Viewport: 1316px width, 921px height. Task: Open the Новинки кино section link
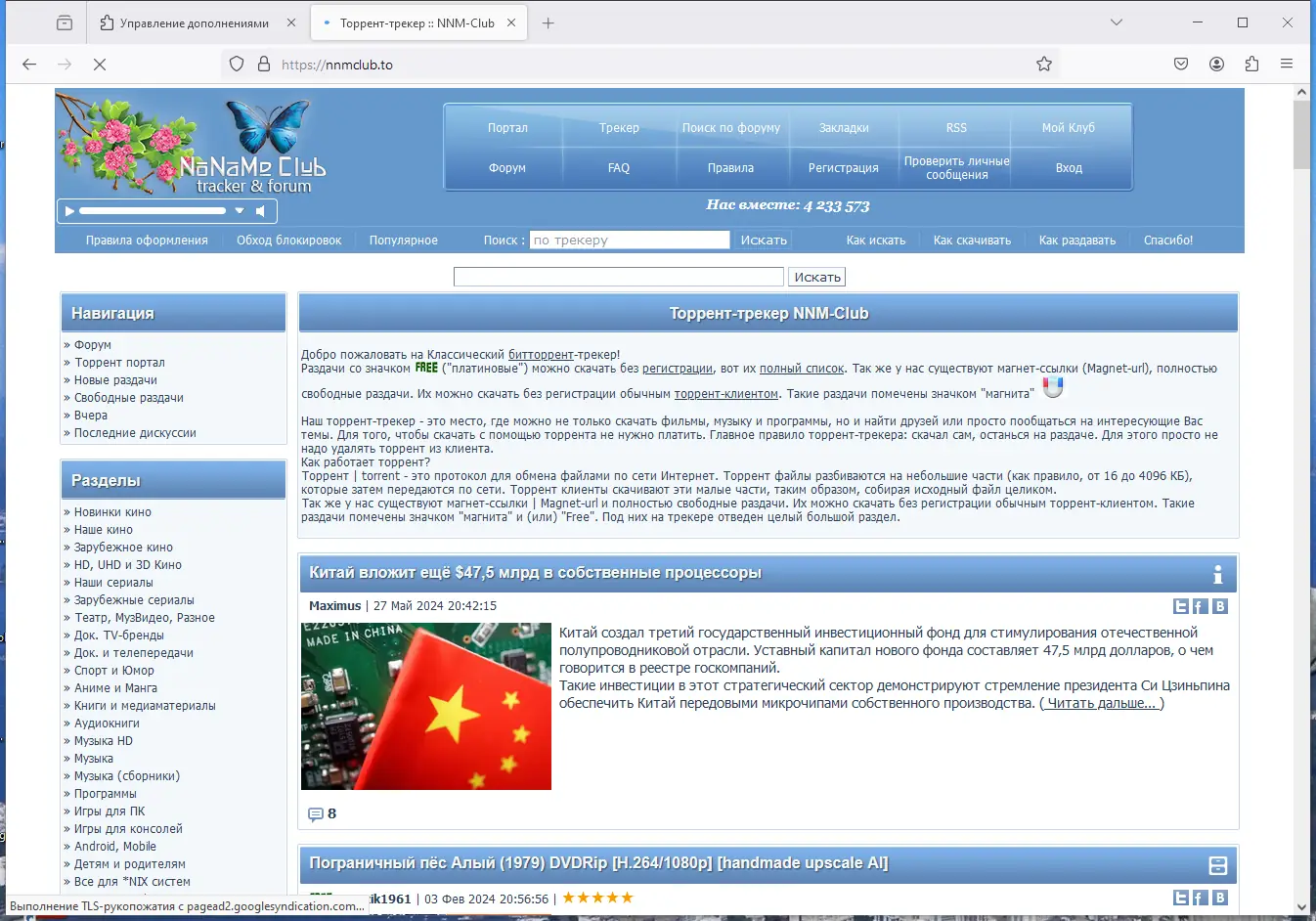point(112,512)
